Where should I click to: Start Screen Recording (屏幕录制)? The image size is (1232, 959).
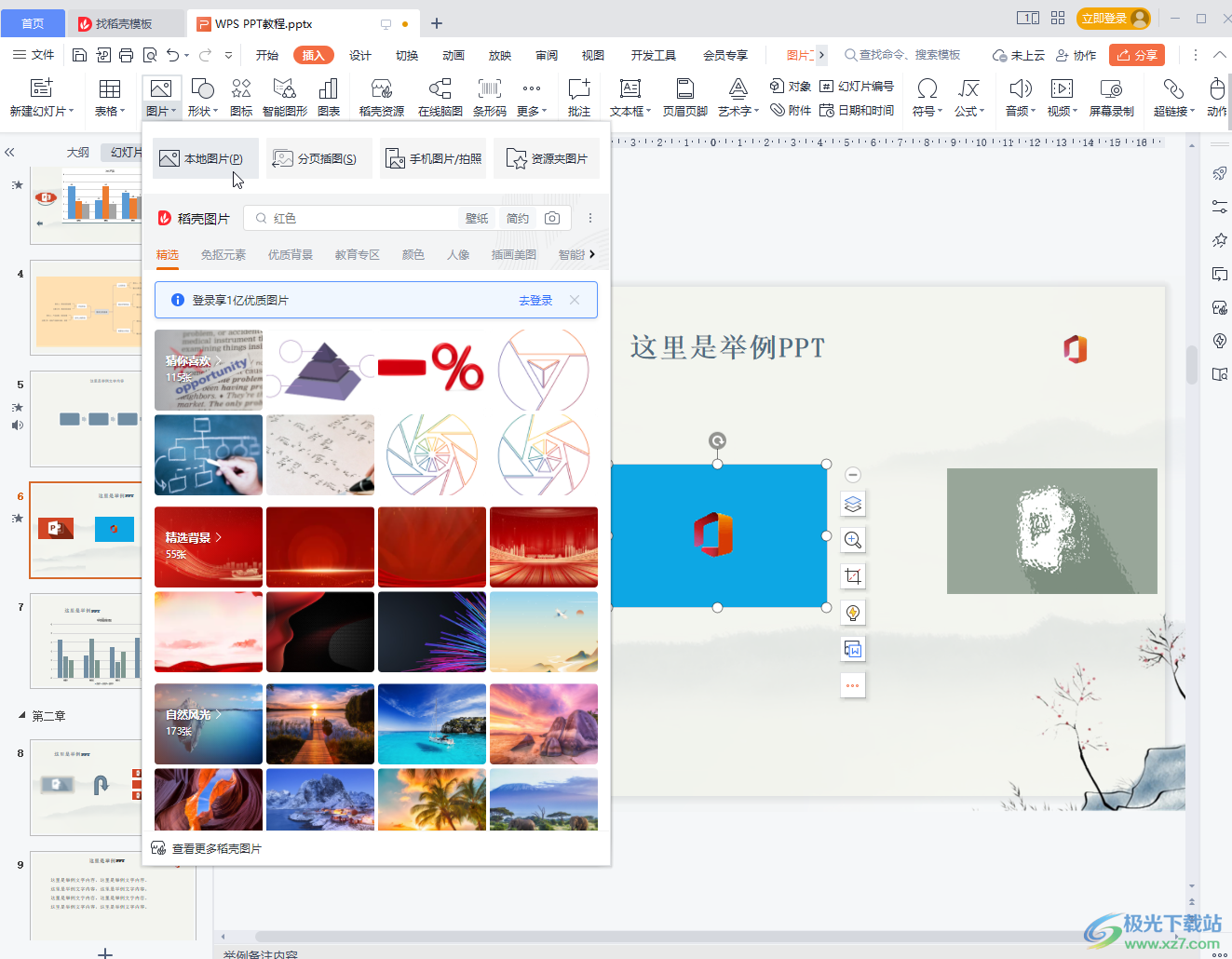(1112, 97)
